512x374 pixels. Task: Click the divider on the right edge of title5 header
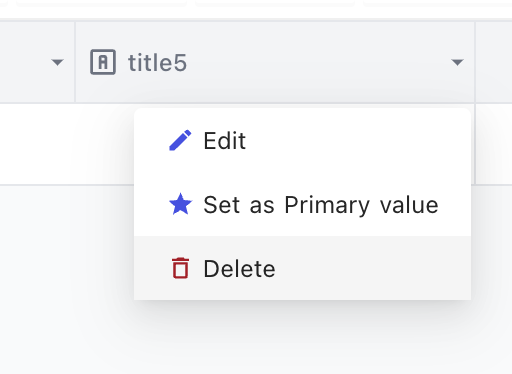point(475,62)
